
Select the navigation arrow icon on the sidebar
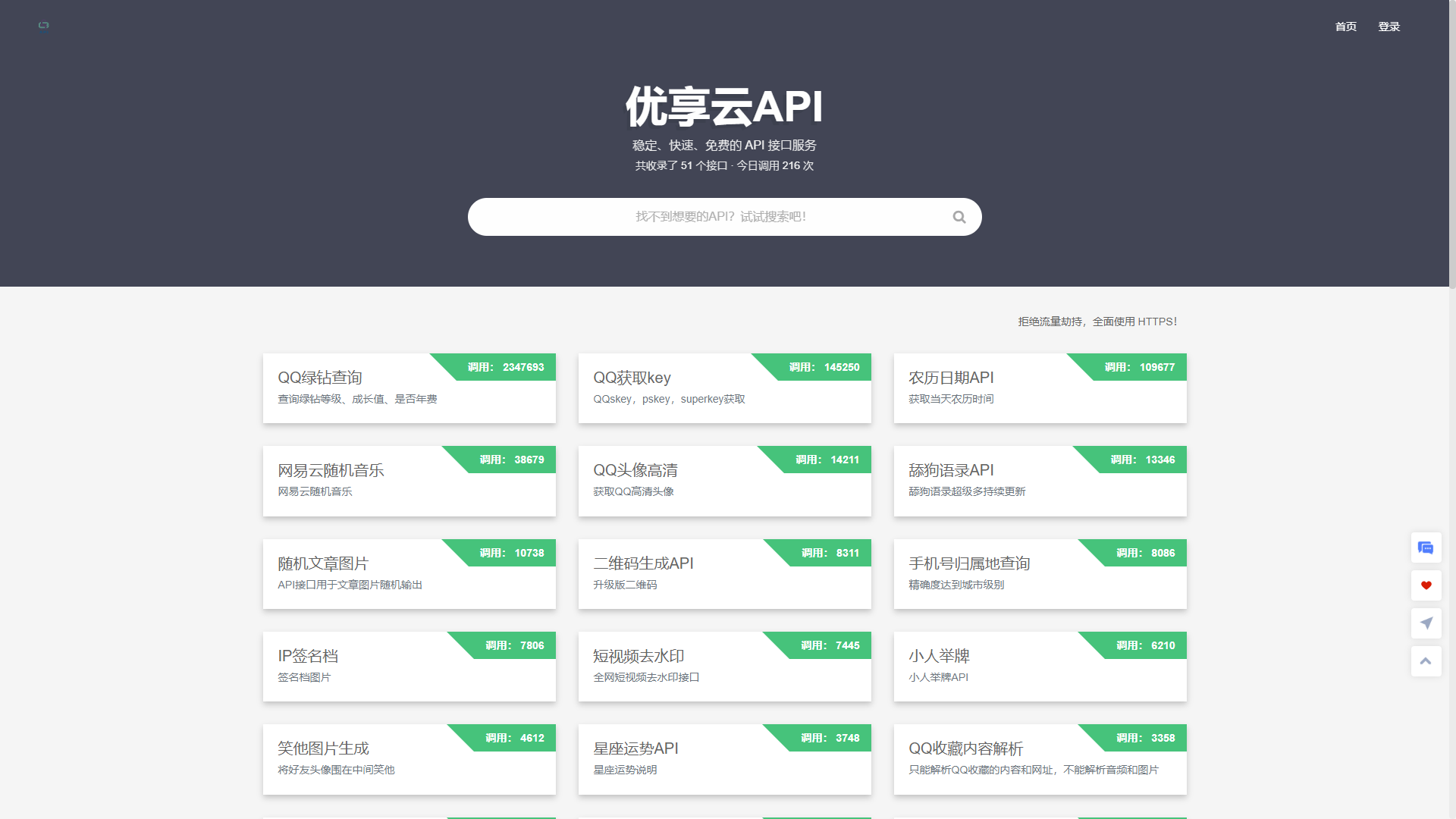pos(1426,623)
